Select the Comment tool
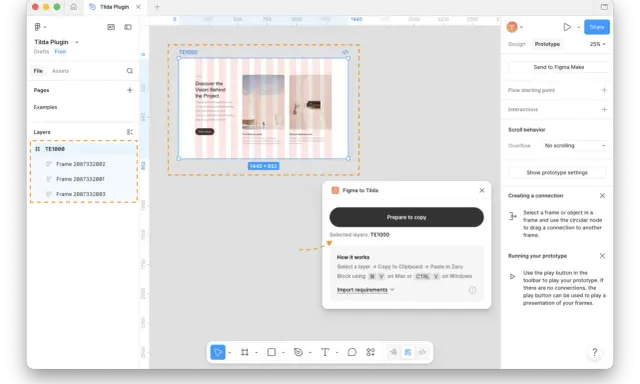Image resolution: width=640 pixels, height=384 pixels. click(x=352, y=352)
